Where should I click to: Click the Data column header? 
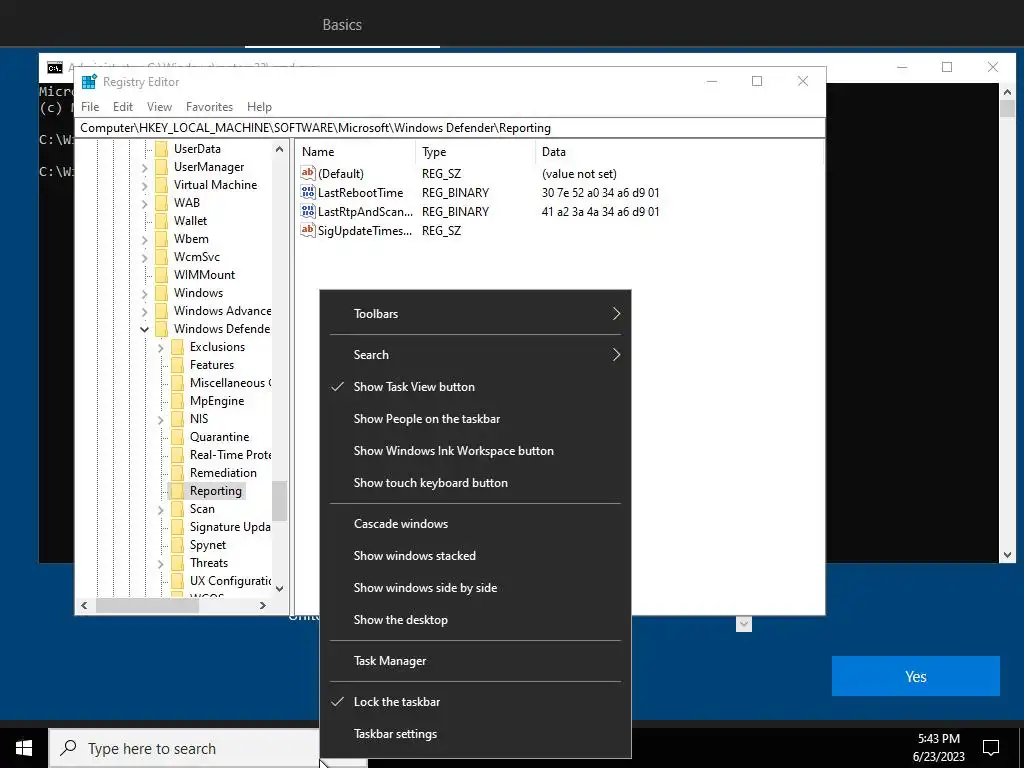[x=679, y=152]
